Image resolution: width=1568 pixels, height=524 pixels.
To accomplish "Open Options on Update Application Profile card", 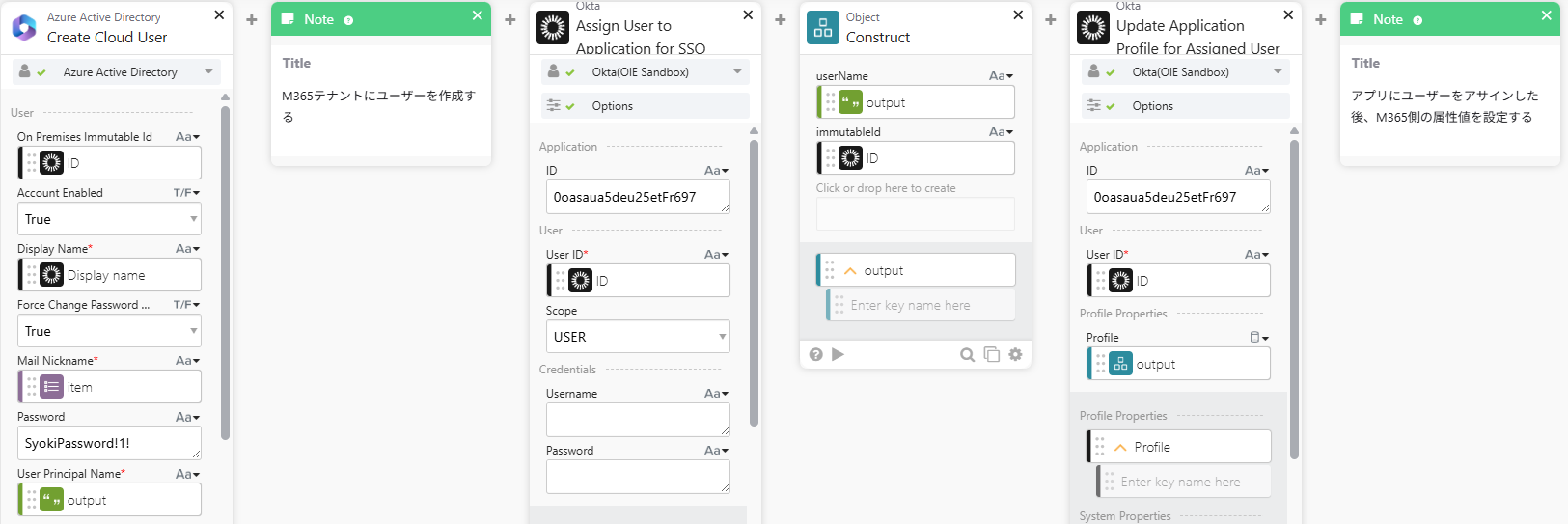I will pos(1186,106).
